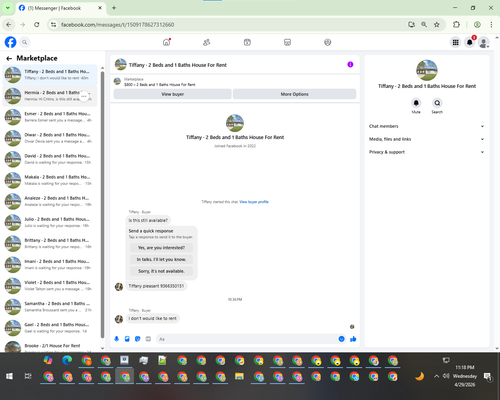
Task: Attach a photo with image icon
Action: (127, 339)
